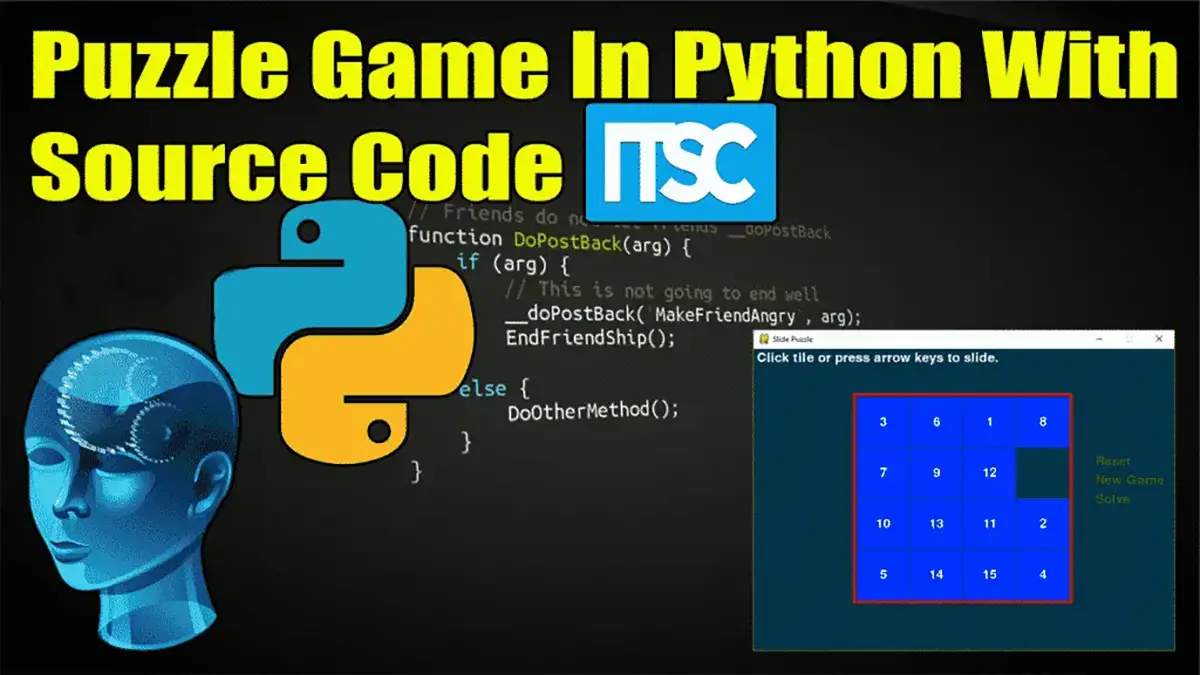Slide tile number 6

936,422
